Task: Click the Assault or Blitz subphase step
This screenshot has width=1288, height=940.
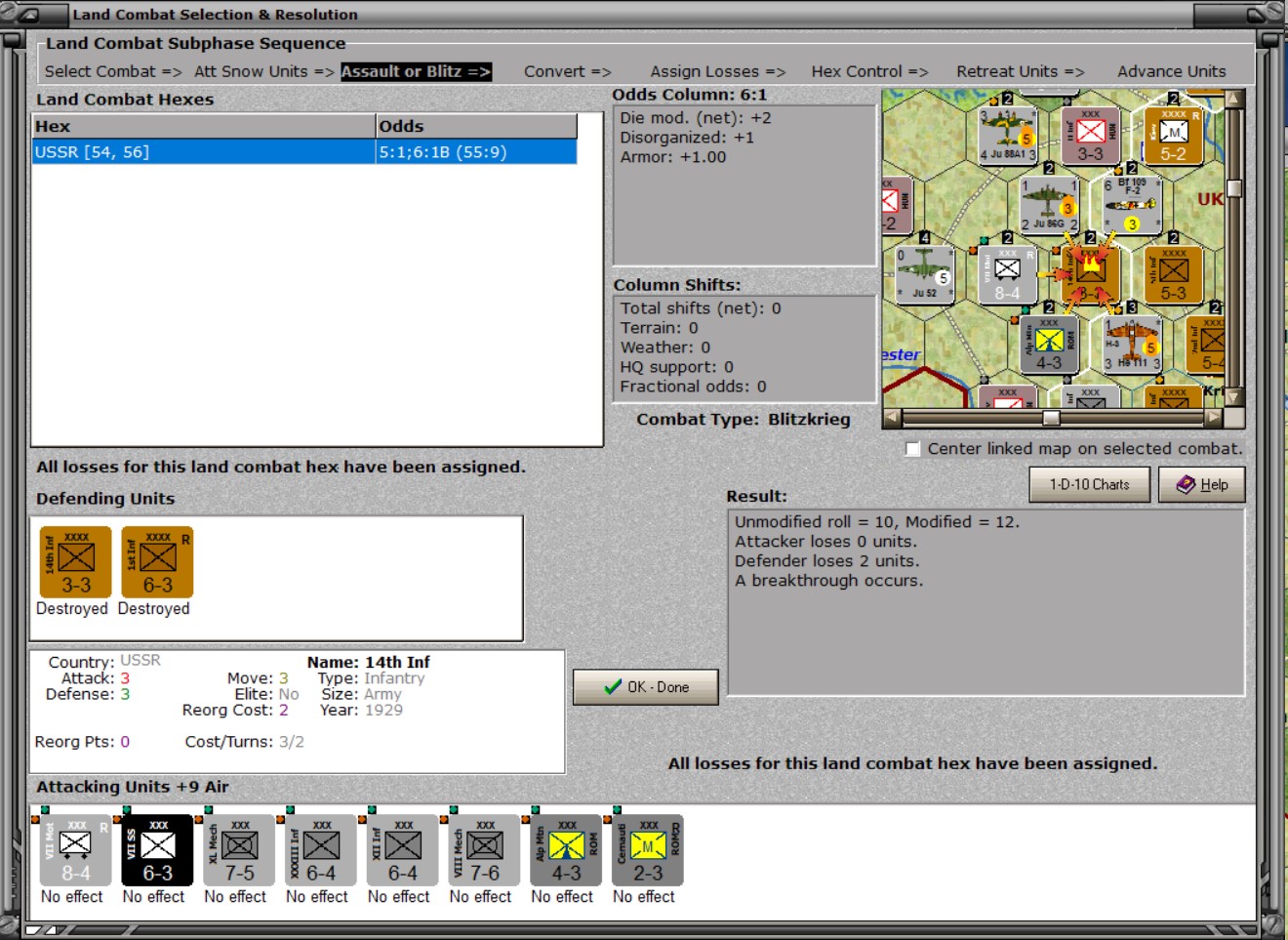Action: pyautogui.click(x=416, y=71)
